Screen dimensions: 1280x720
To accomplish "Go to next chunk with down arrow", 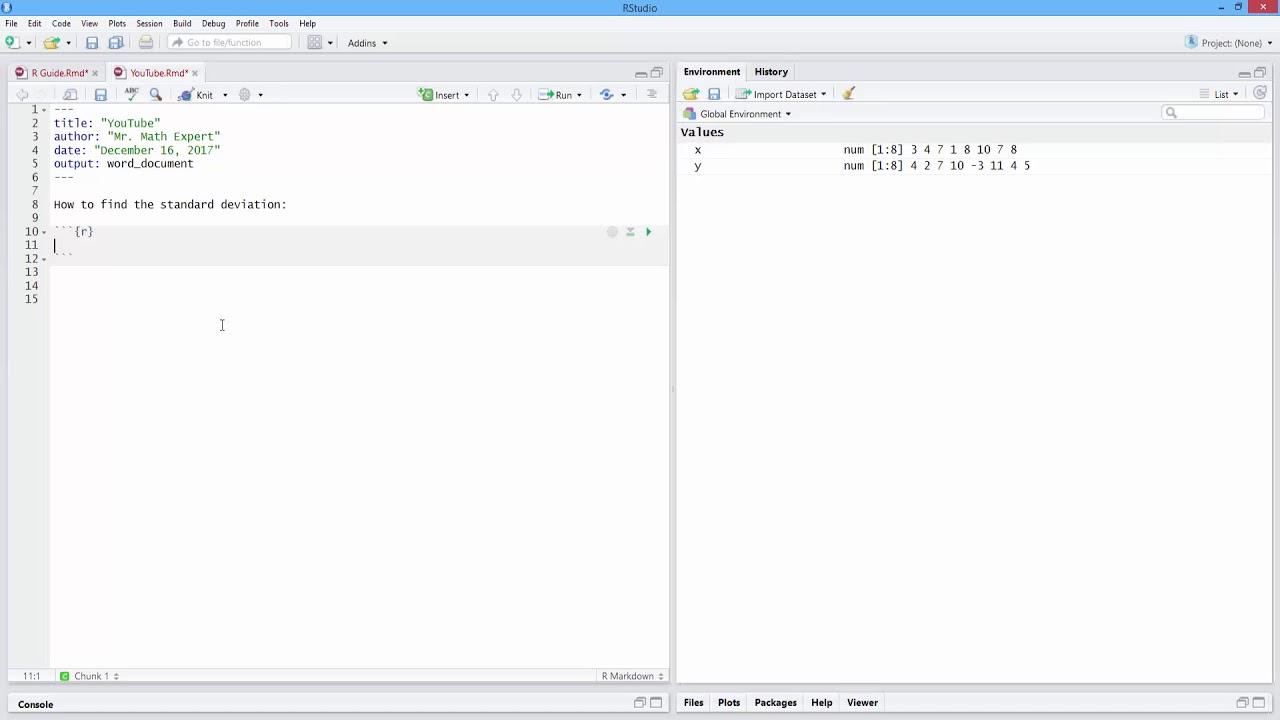I will (x=516, y=95).
